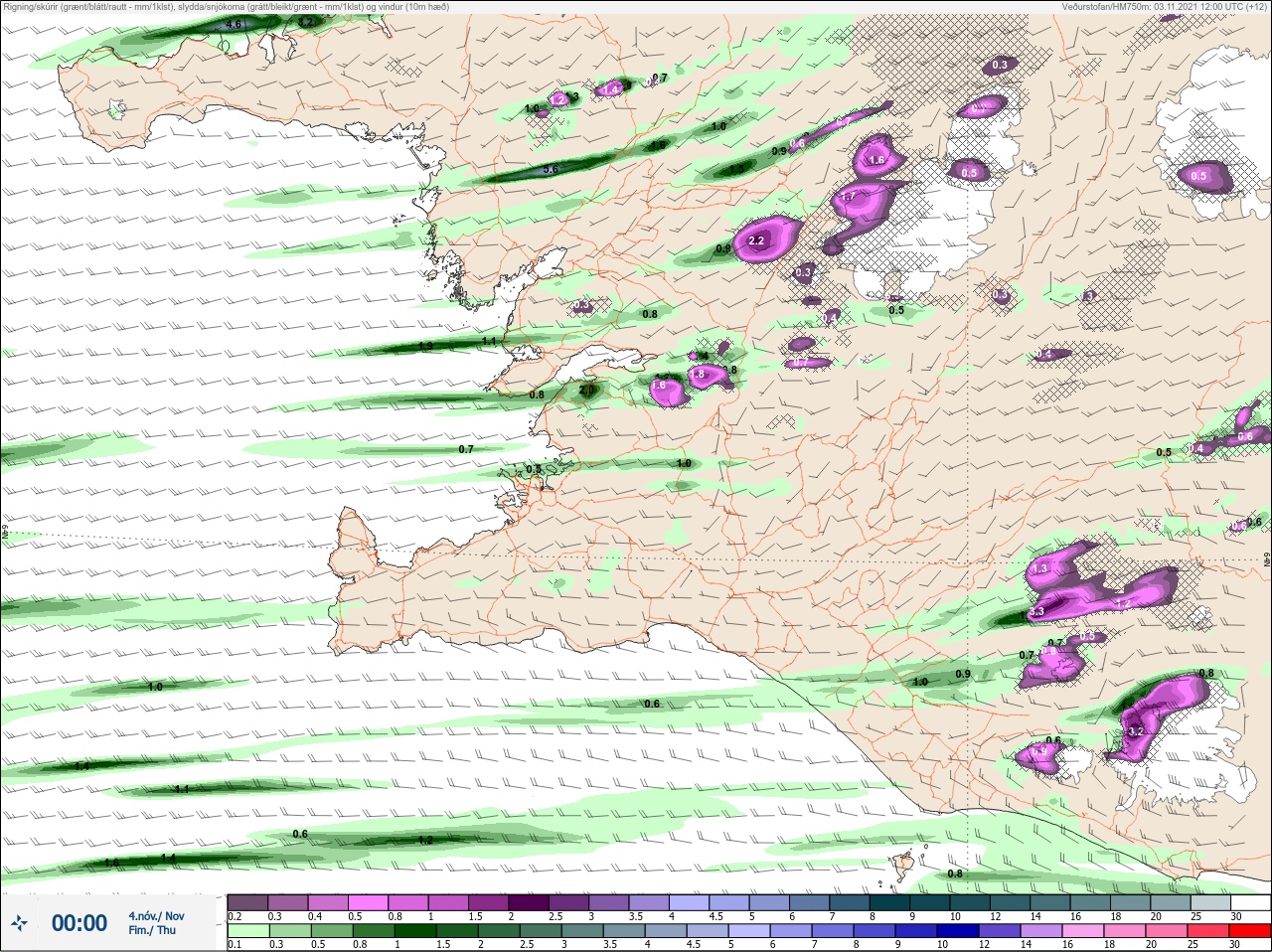The height and width of the screenshot is (952, 1272).
Task: Pick the dark purple upper legend swatch above 2
Action: click(x=530, y=902)
